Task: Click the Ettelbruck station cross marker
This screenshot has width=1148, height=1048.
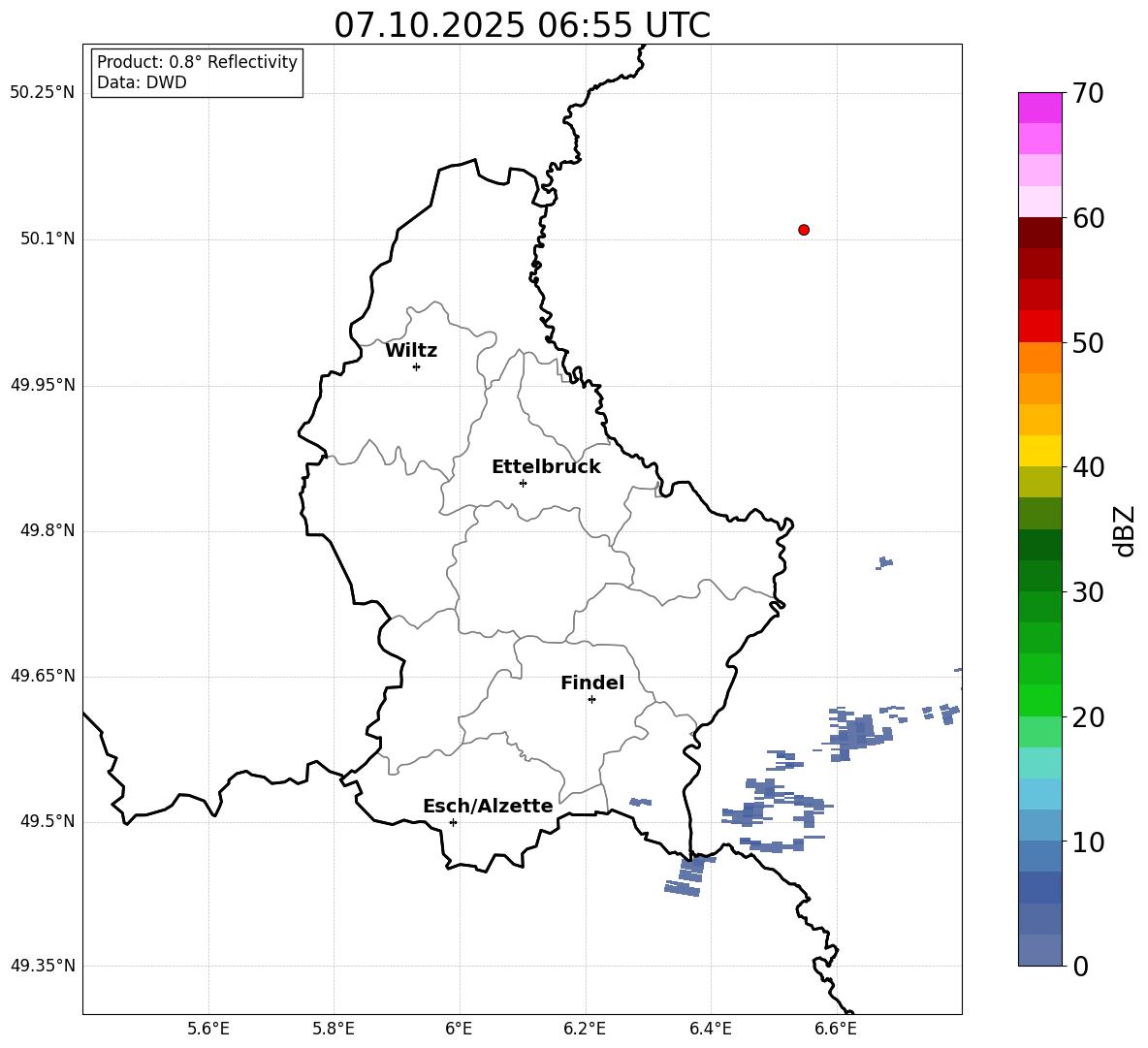Action: click(x=523, y=483)
